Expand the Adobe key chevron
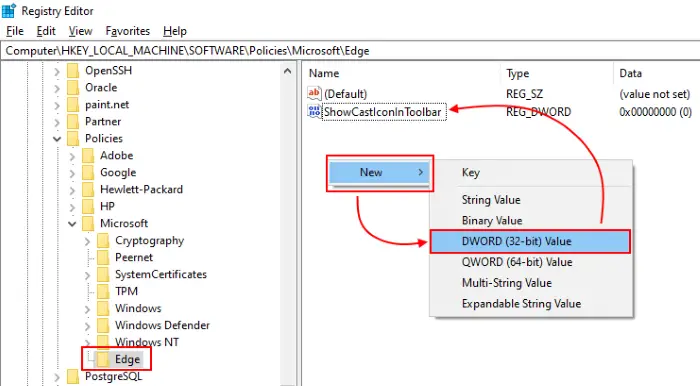 (72, 156)
